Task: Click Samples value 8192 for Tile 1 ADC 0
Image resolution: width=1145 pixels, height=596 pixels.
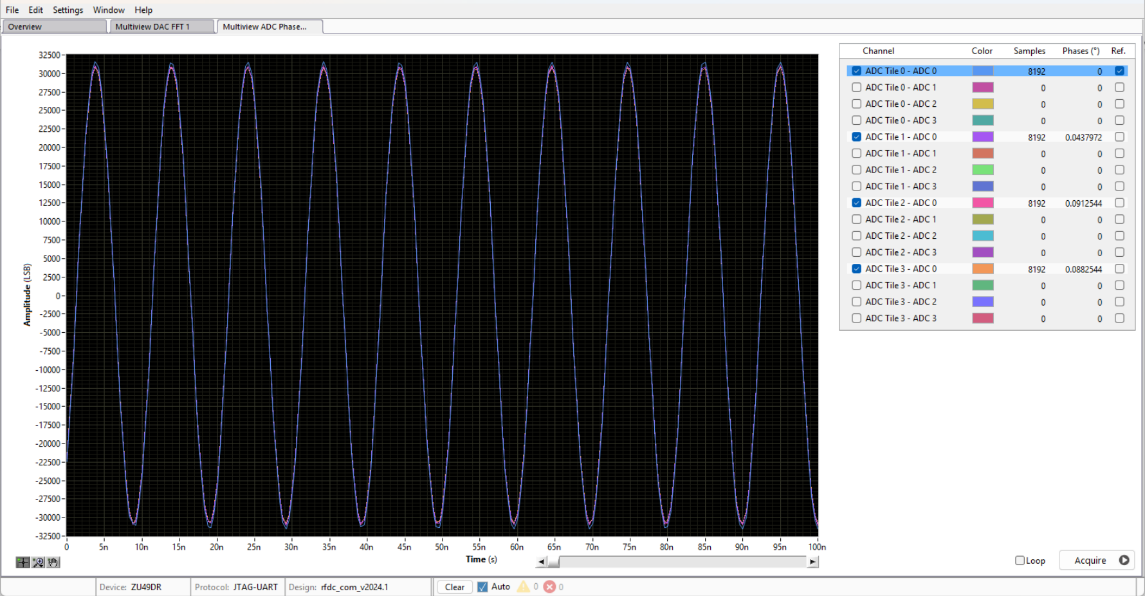Action: 1036,137
